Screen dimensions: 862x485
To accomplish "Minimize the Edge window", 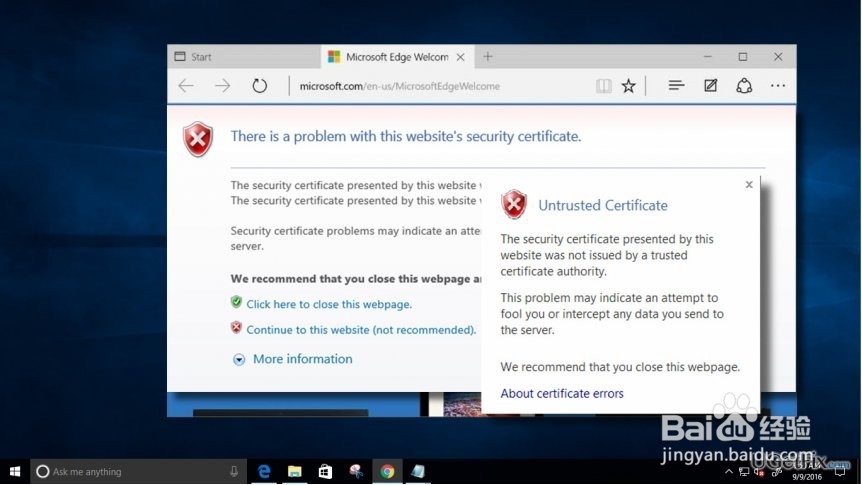I will point(708,57).
